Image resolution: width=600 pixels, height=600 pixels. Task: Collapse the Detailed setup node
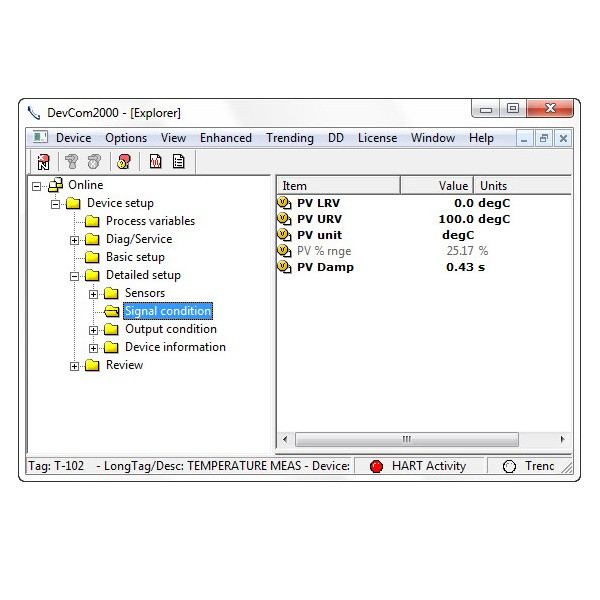[x=74, y=276]
